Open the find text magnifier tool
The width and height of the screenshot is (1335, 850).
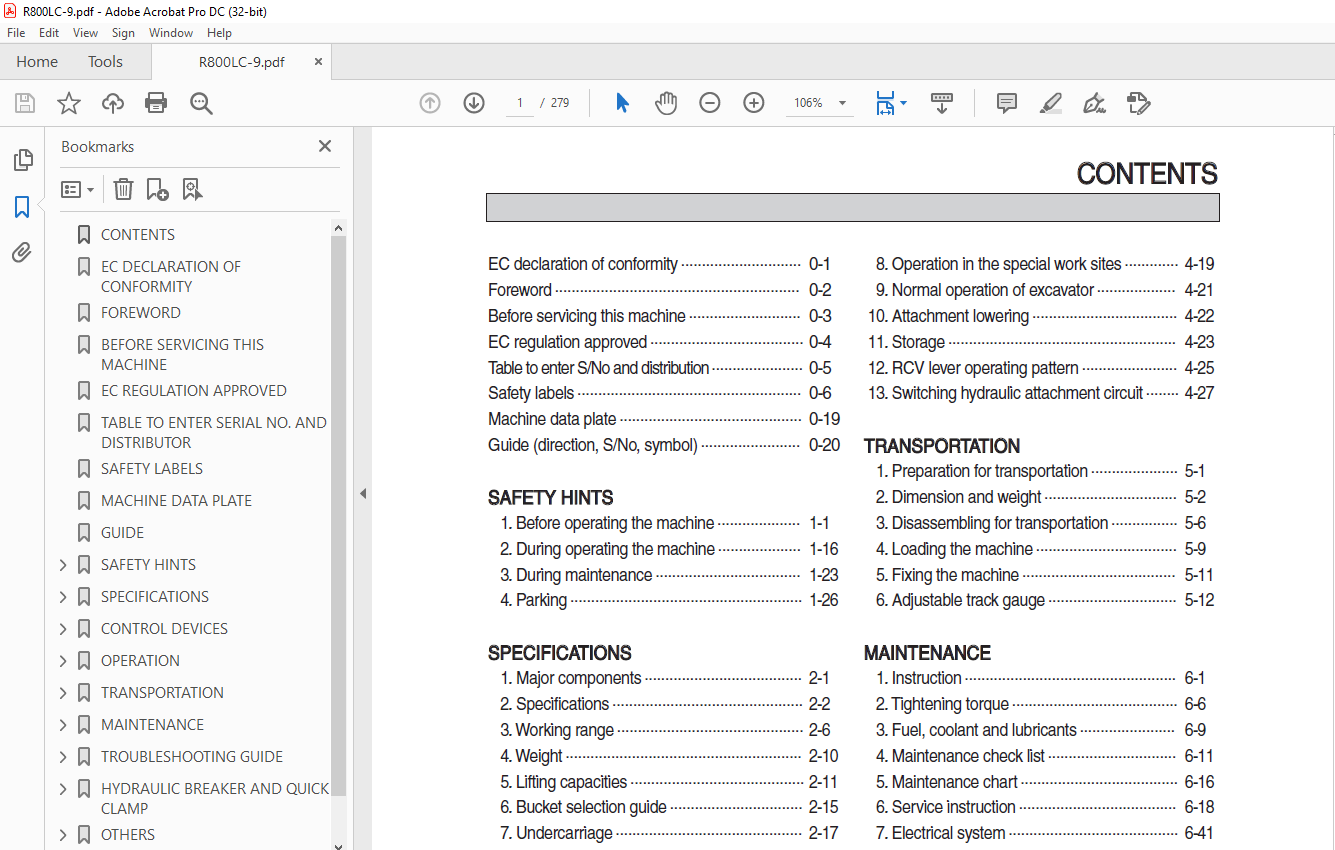[x=201, y=103]
